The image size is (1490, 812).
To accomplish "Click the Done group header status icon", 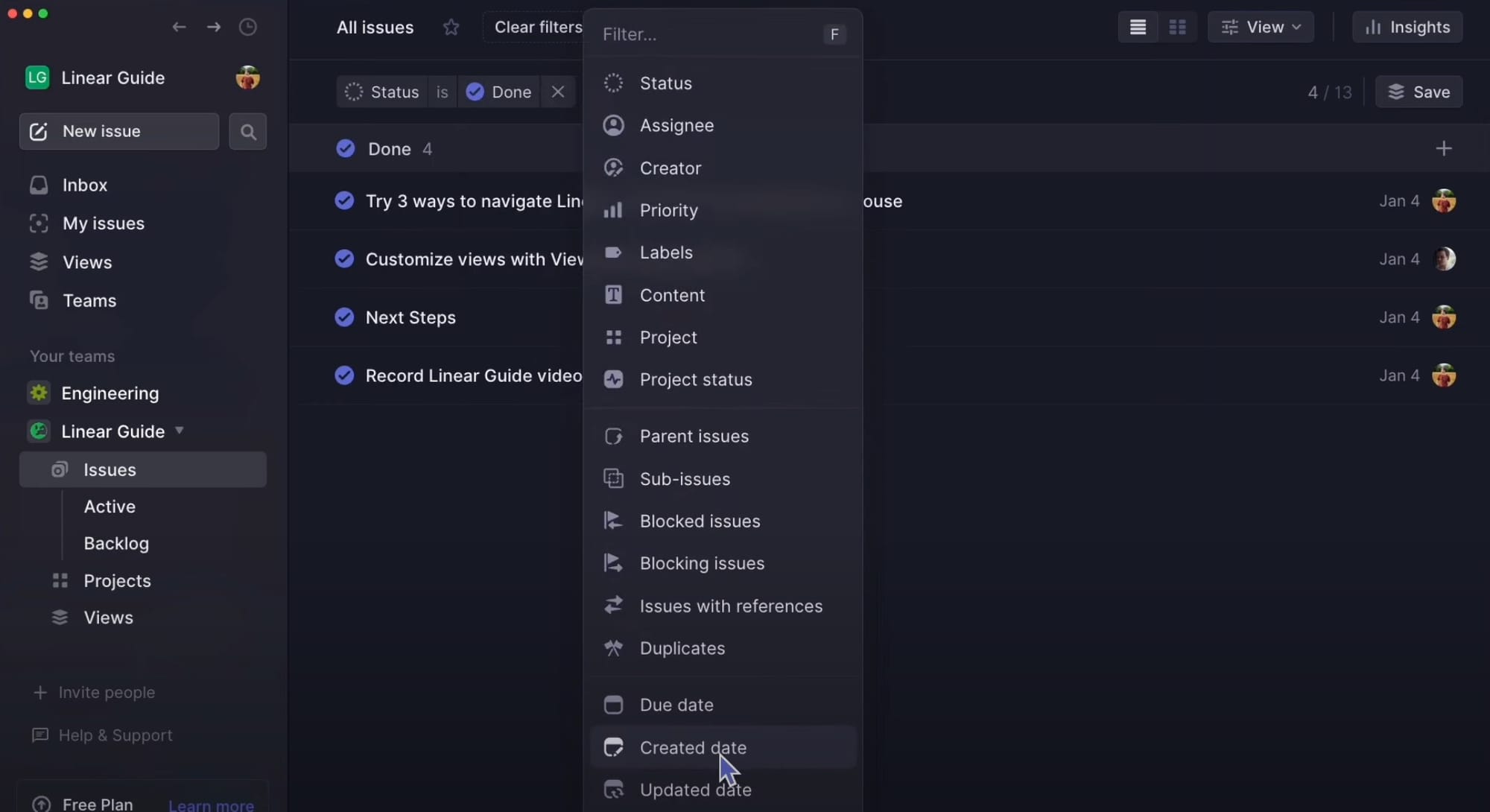I will (346, 149).
